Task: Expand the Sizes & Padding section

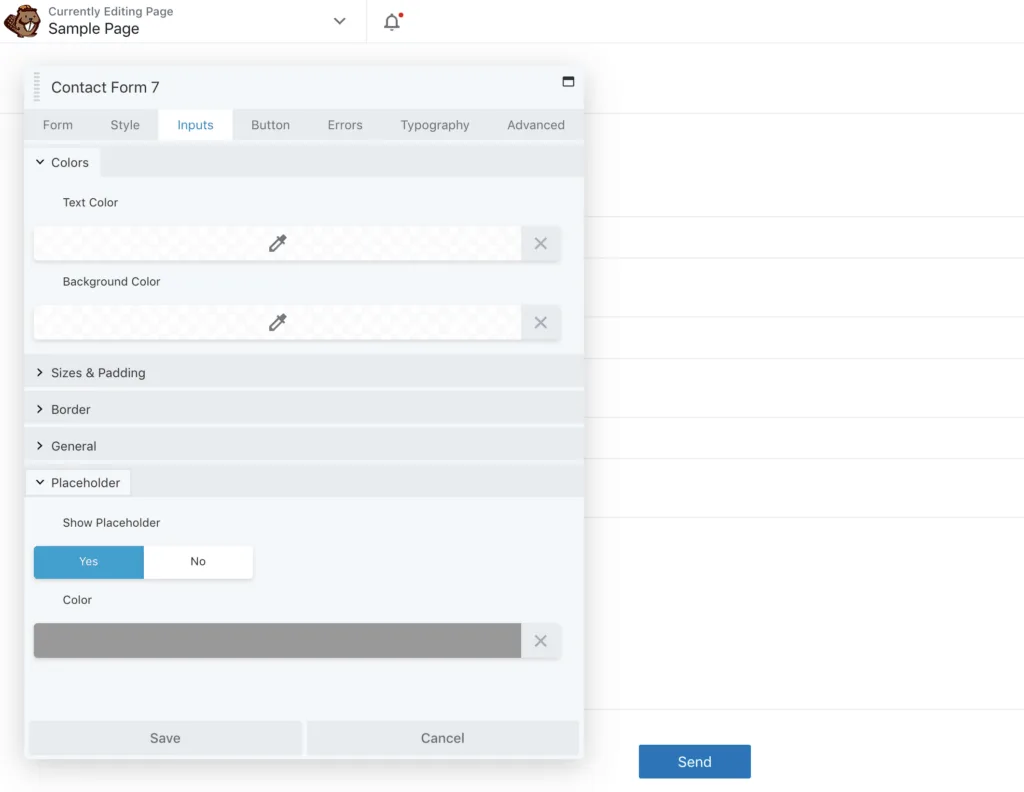Action: click(x=304, y=373)
